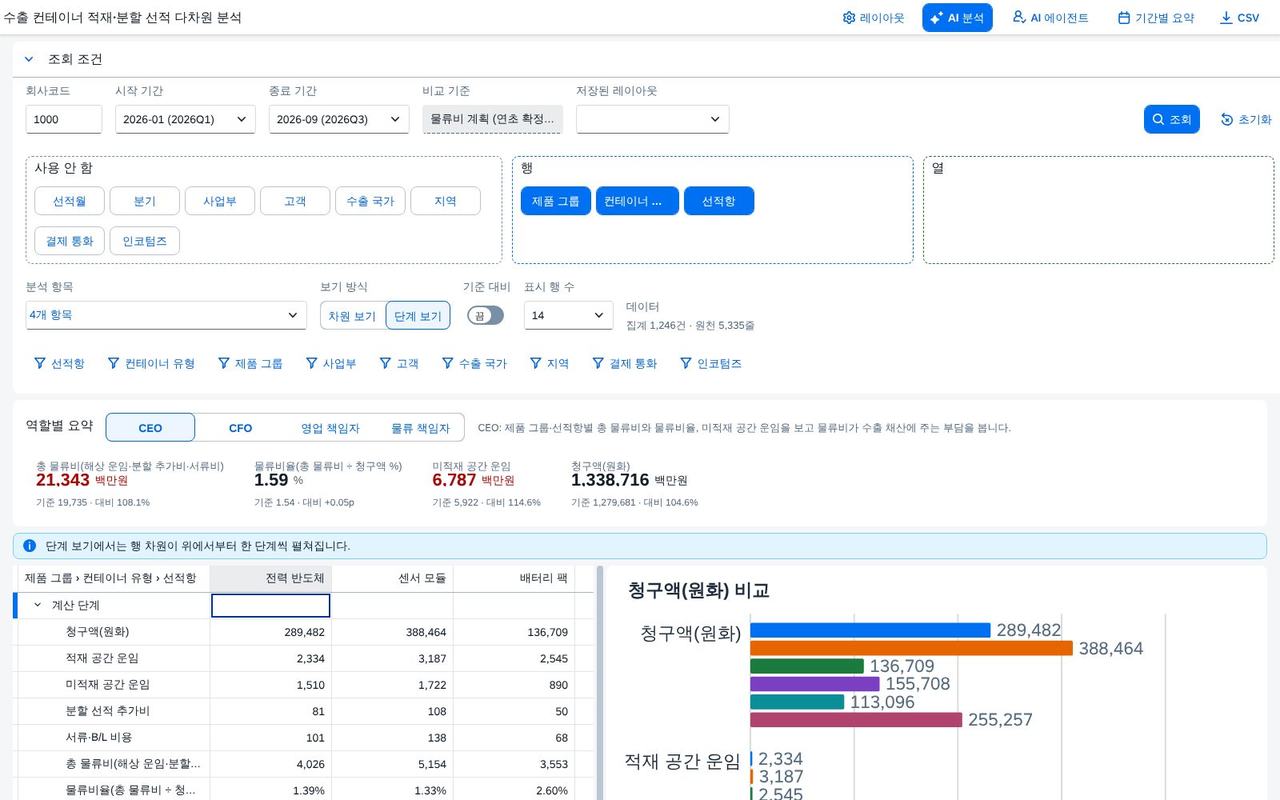Open the 제품 그룹 funnel filter

pos(250,363)
